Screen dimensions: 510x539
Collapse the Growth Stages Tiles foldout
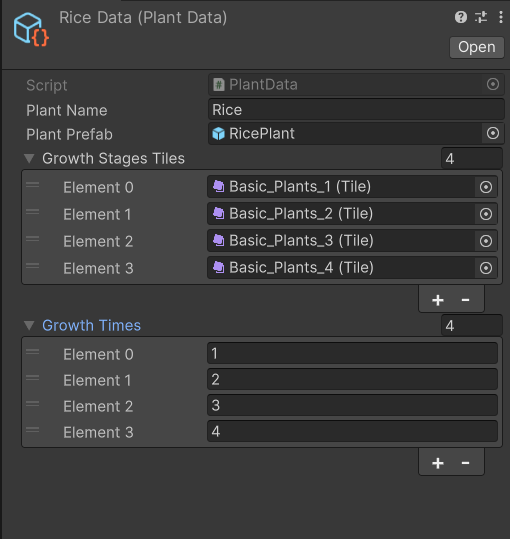click(x=29, y=158)
